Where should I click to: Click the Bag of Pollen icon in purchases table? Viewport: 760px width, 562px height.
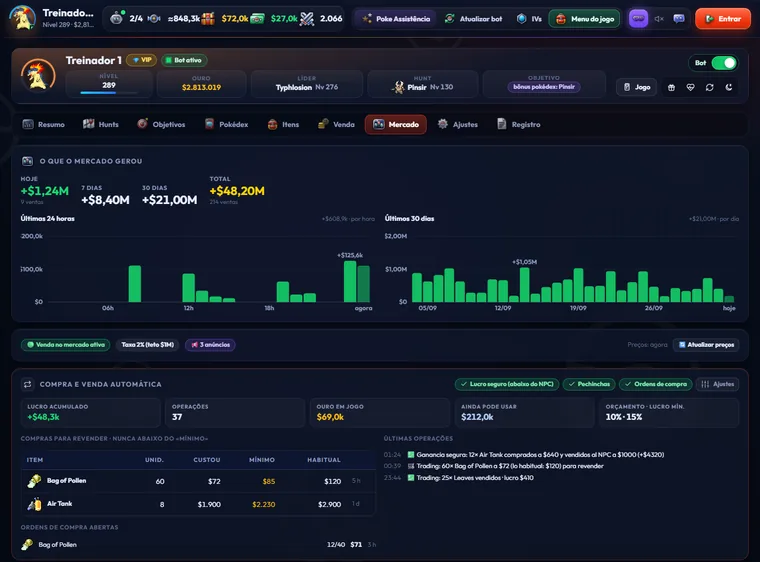coord(34,481)
